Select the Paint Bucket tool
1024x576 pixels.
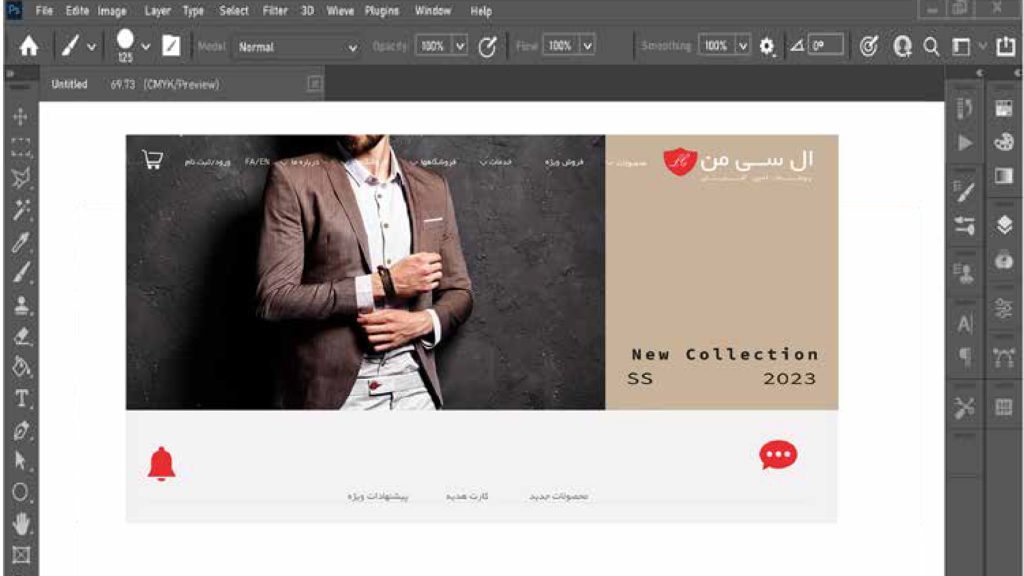click(x=21, y=367)
